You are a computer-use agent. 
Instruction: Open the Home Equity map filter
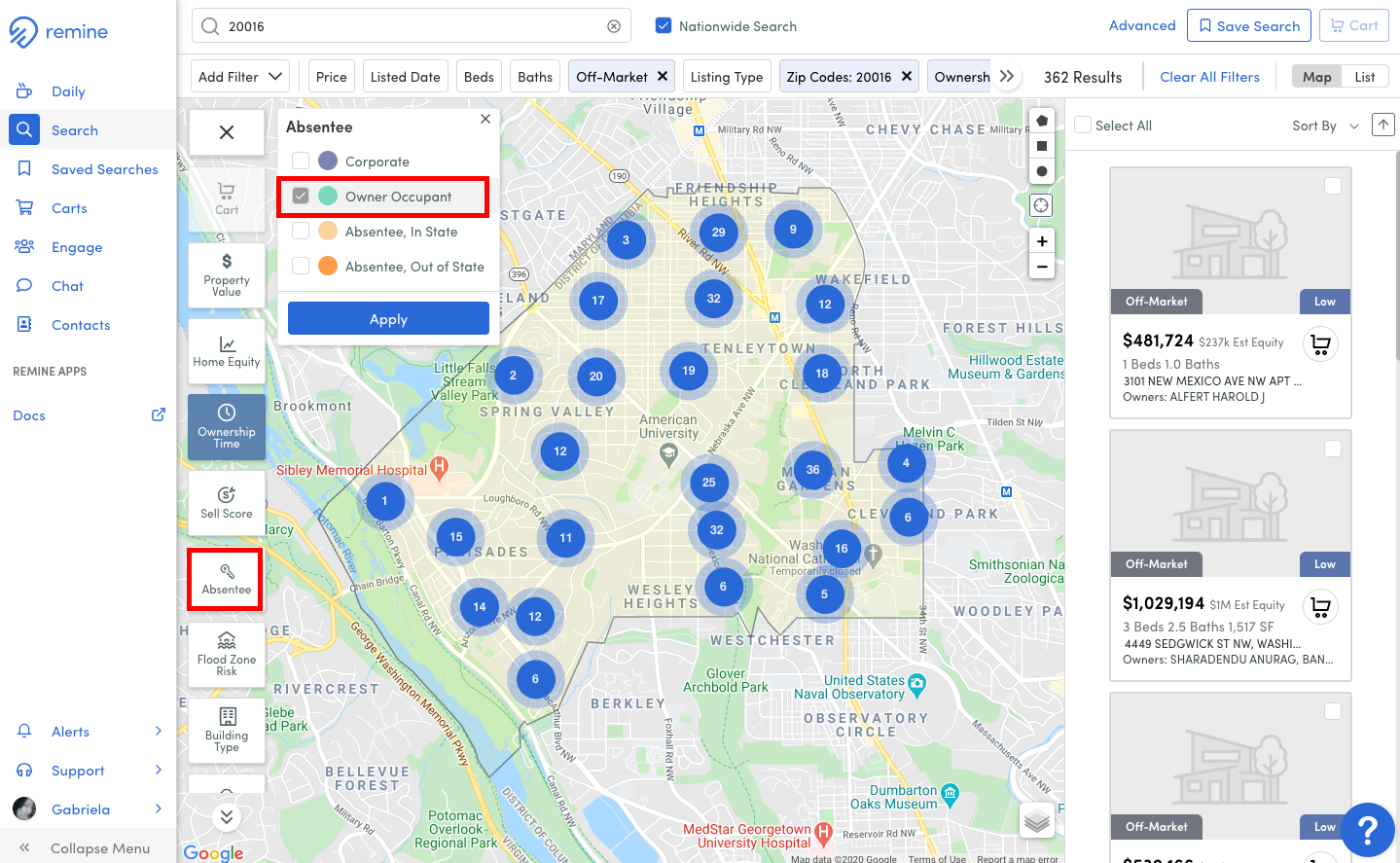(x=227, y=351)
